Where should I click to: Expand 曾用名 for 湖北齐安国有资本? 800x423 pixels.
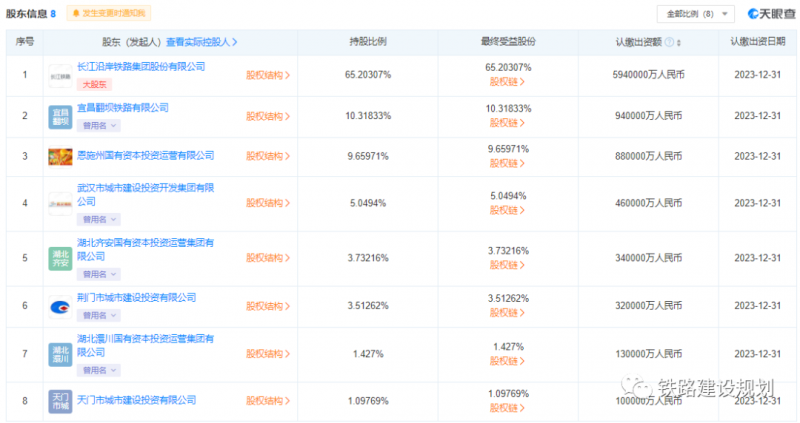pyautogui.click(x=99, y=274)
